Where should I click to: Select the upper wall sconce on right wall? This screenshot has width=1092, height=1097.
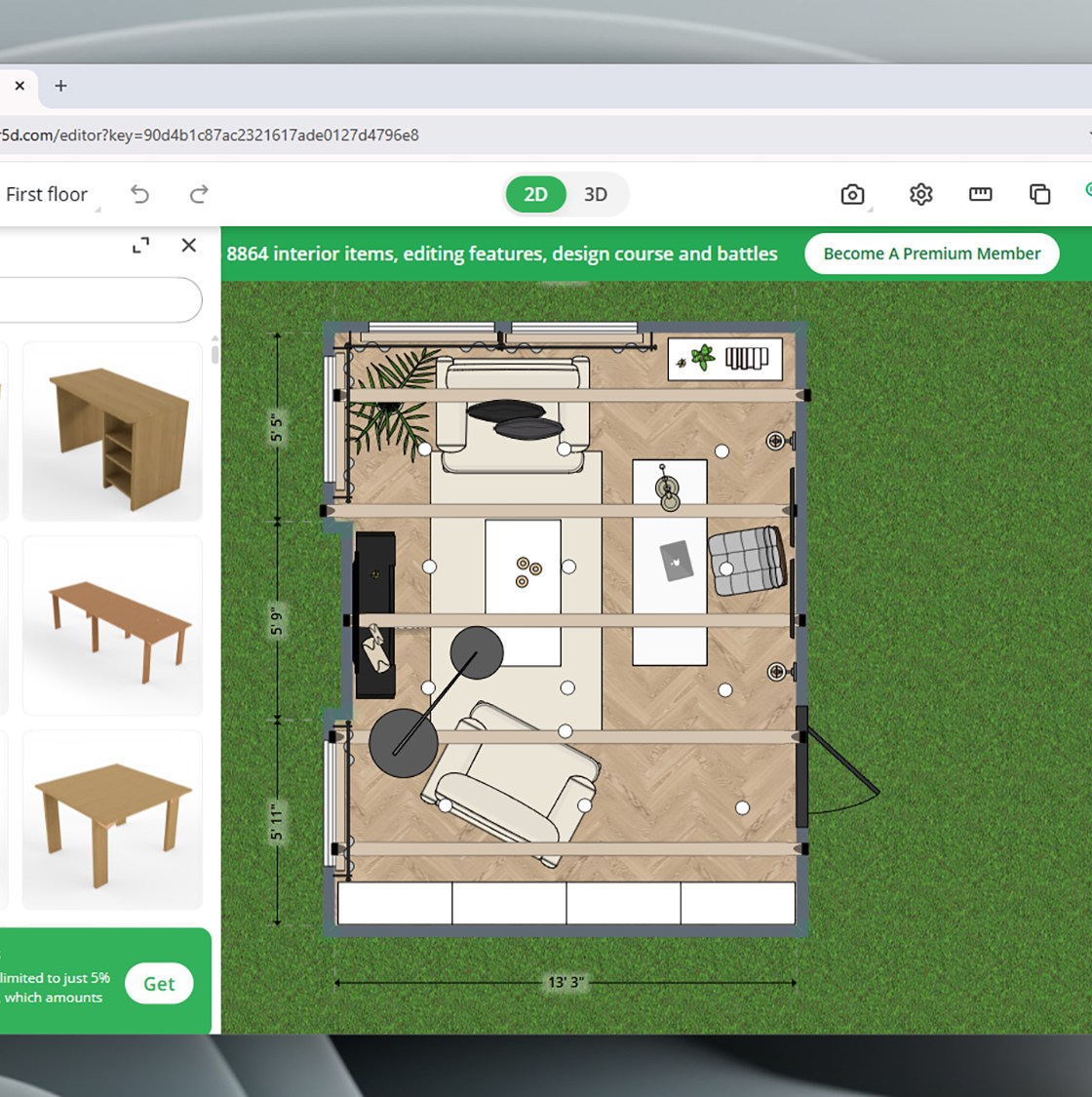[x=779, y=441]
